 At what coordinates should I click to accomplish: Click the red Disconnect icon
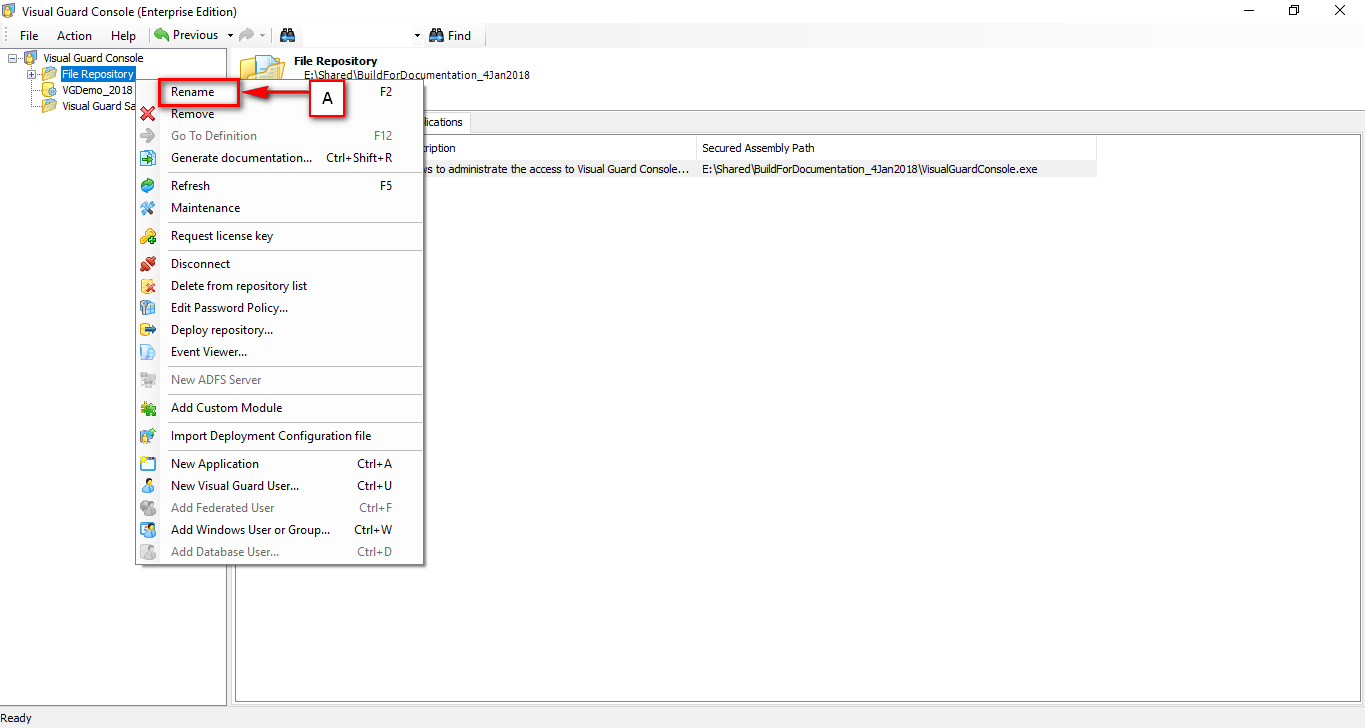coord(148,263)
